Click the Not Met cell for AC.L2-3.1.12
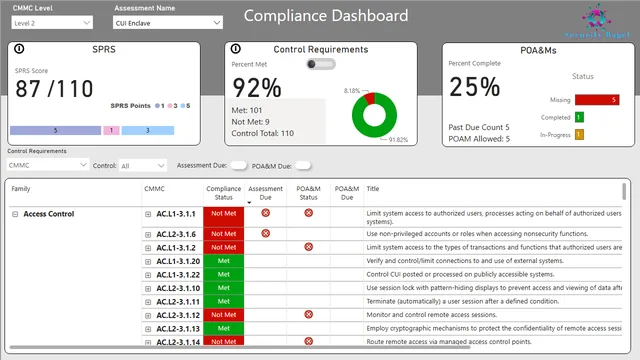Image resolution: width=640 pixels, height=360 pixels. [224, 315]
